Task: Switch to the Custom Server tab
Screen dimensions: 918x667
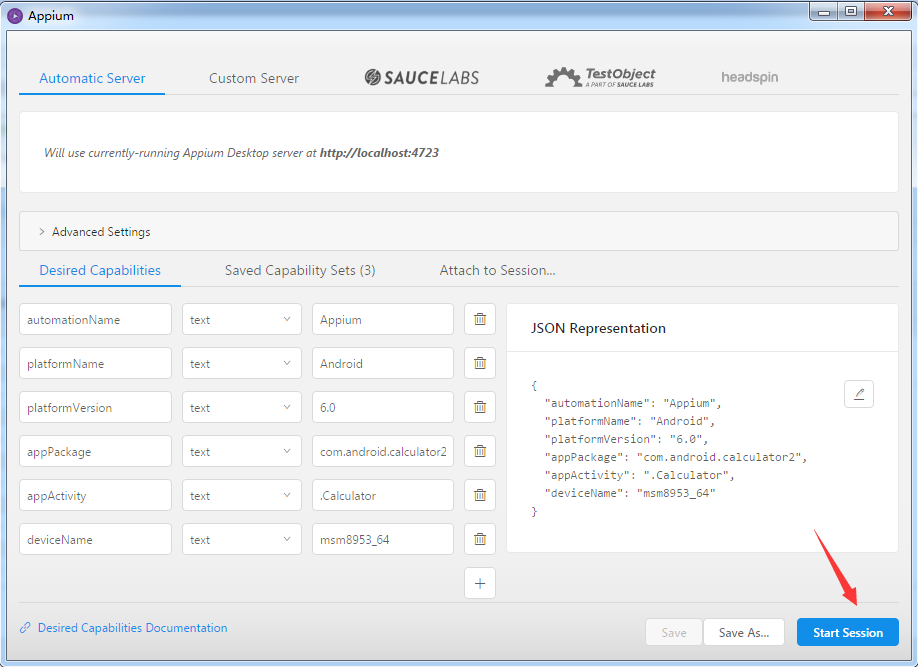Action: coord(254,78)
